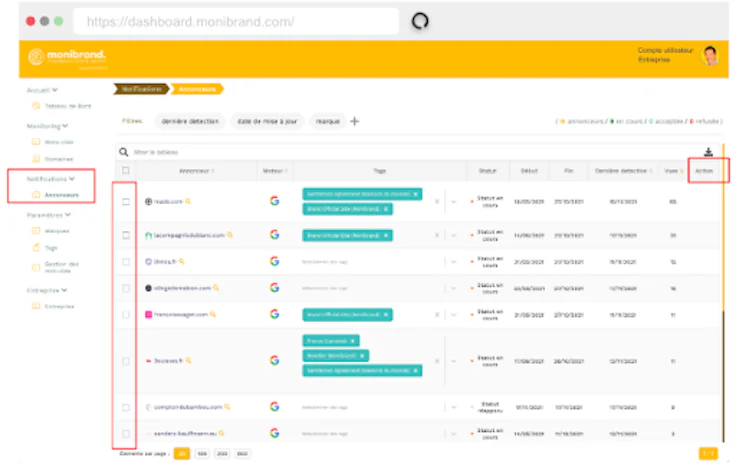
Task: Click the Google engine icon in 3suisses.fr row
Action: [275, 360]
